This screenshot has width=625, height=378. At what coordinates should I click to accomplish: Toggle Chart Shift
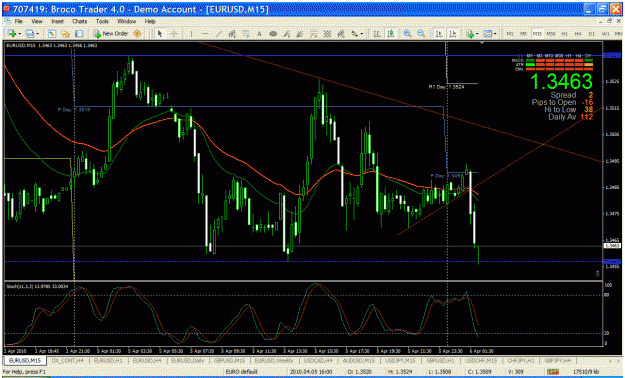[x=453, y=34]
